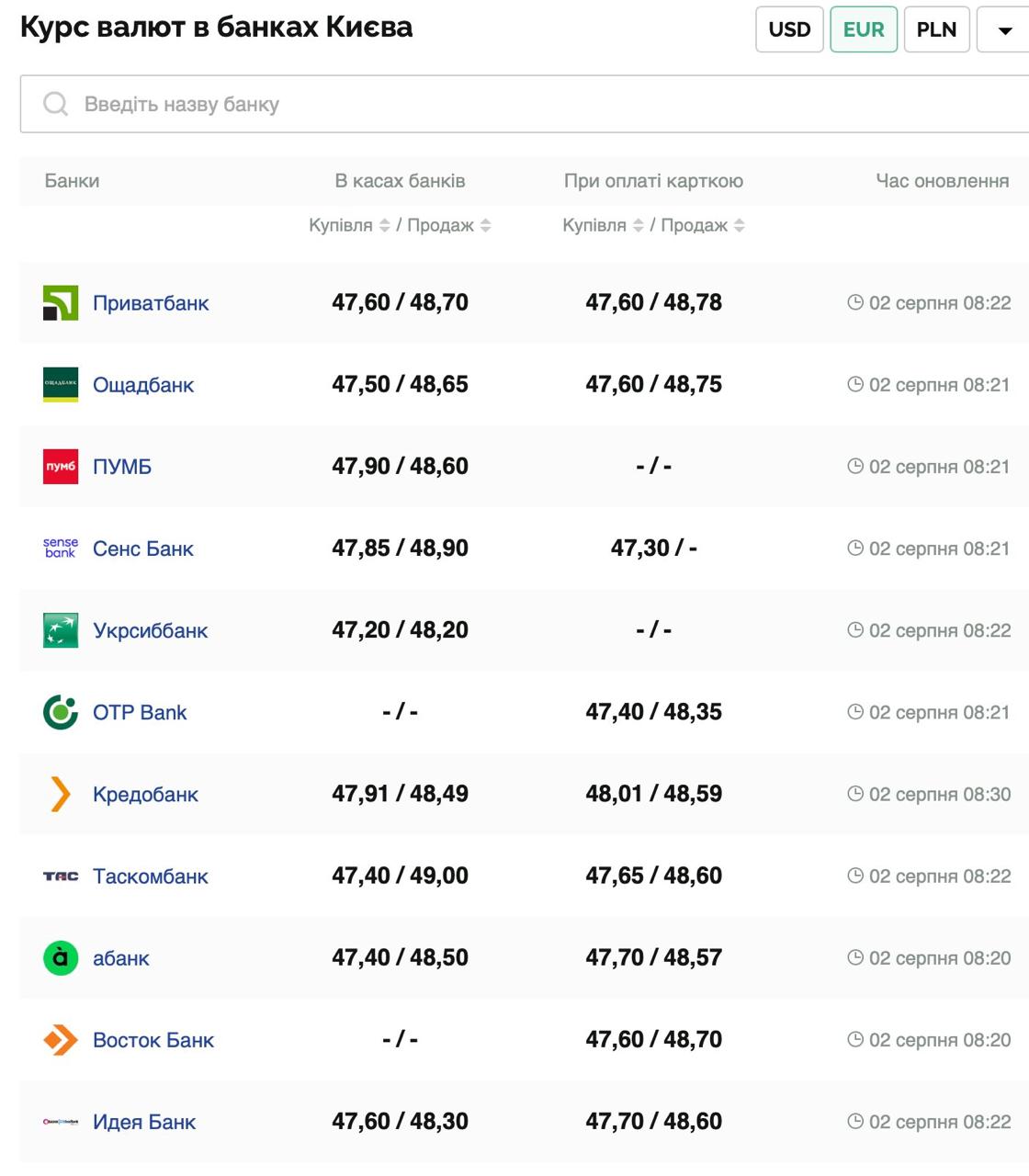Open the Таскомбанк link
The height and width of the screenshot is (1176, 1029).
pyautogui.click(x=151, y=876)
